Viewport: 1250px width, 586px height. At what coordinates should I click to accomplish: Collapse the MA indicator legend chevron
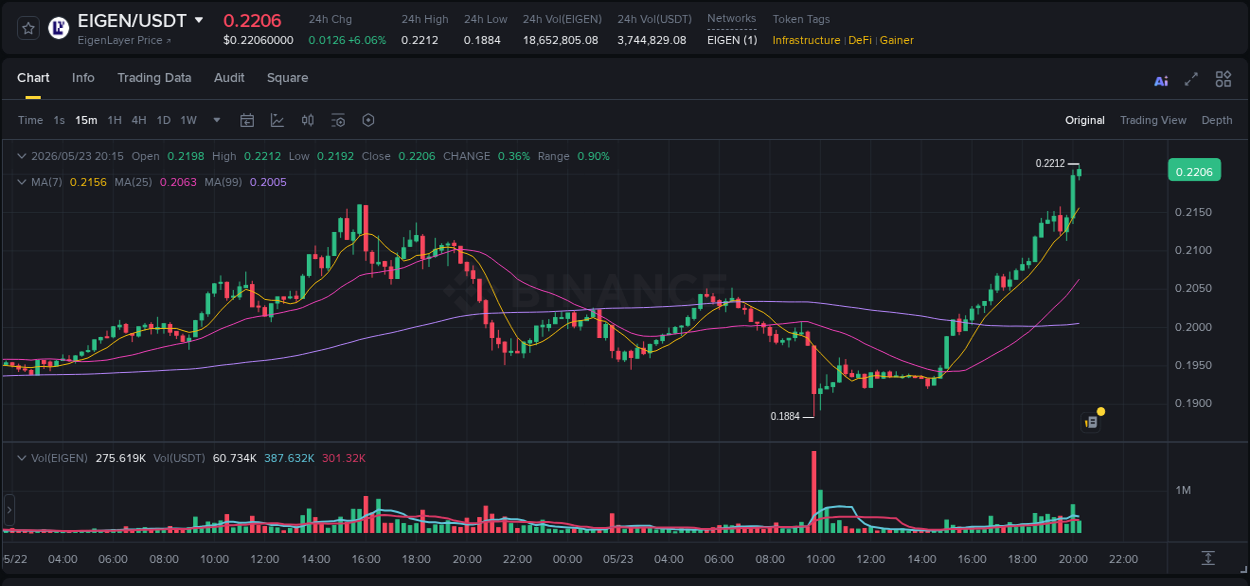point(22,182)
